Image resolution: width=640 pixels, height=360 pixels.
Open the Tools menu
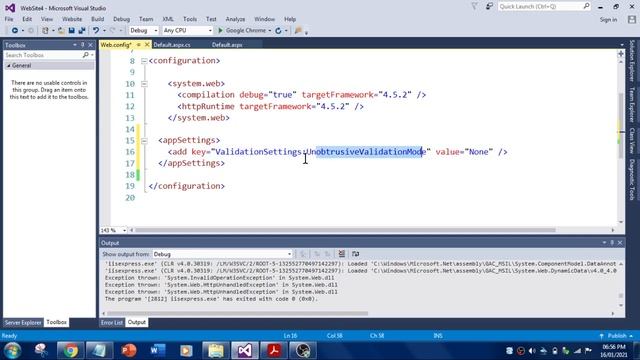point(190,19)
